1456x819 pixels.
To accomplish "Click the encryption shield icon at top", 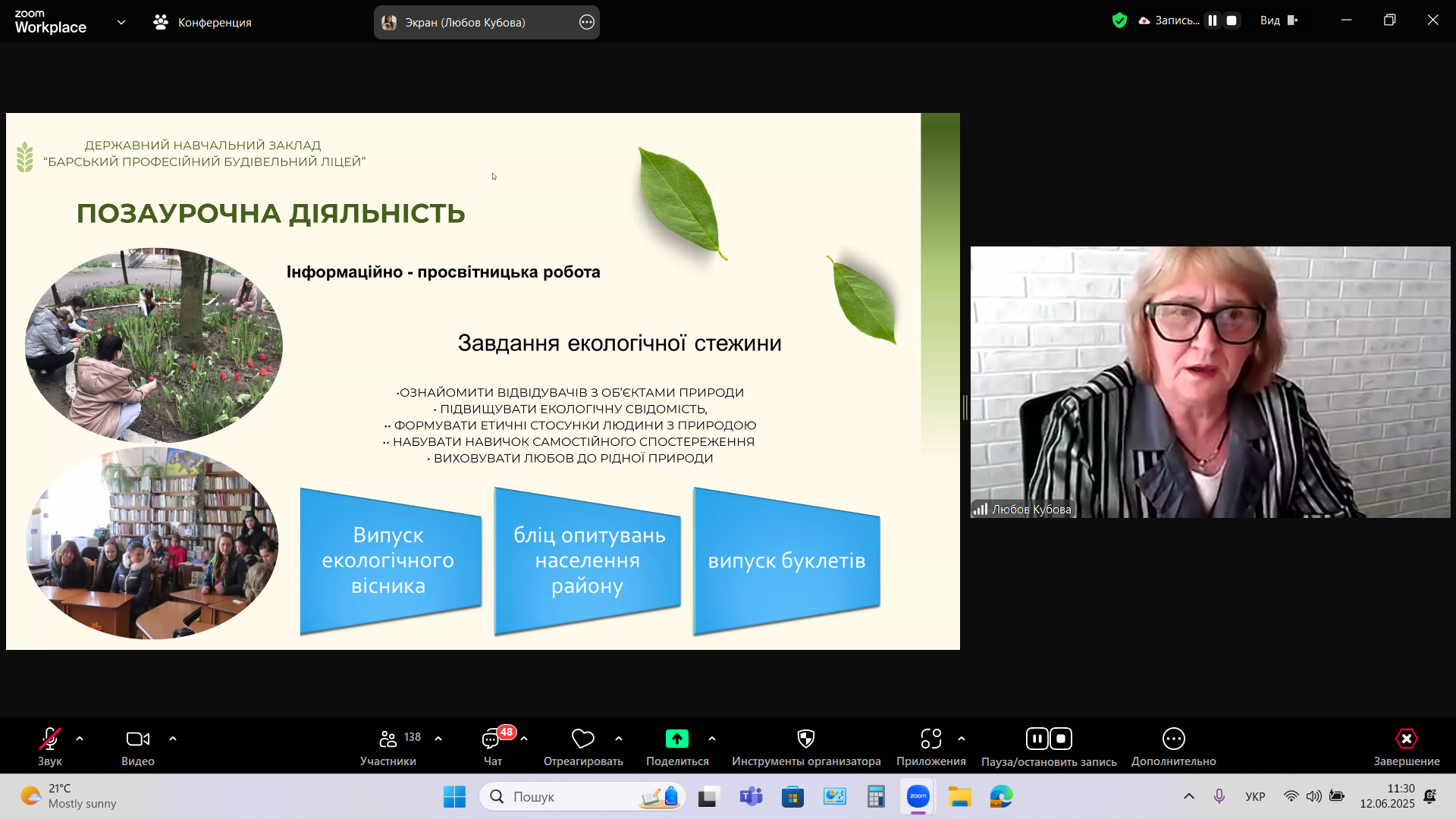I will 1119,20.
